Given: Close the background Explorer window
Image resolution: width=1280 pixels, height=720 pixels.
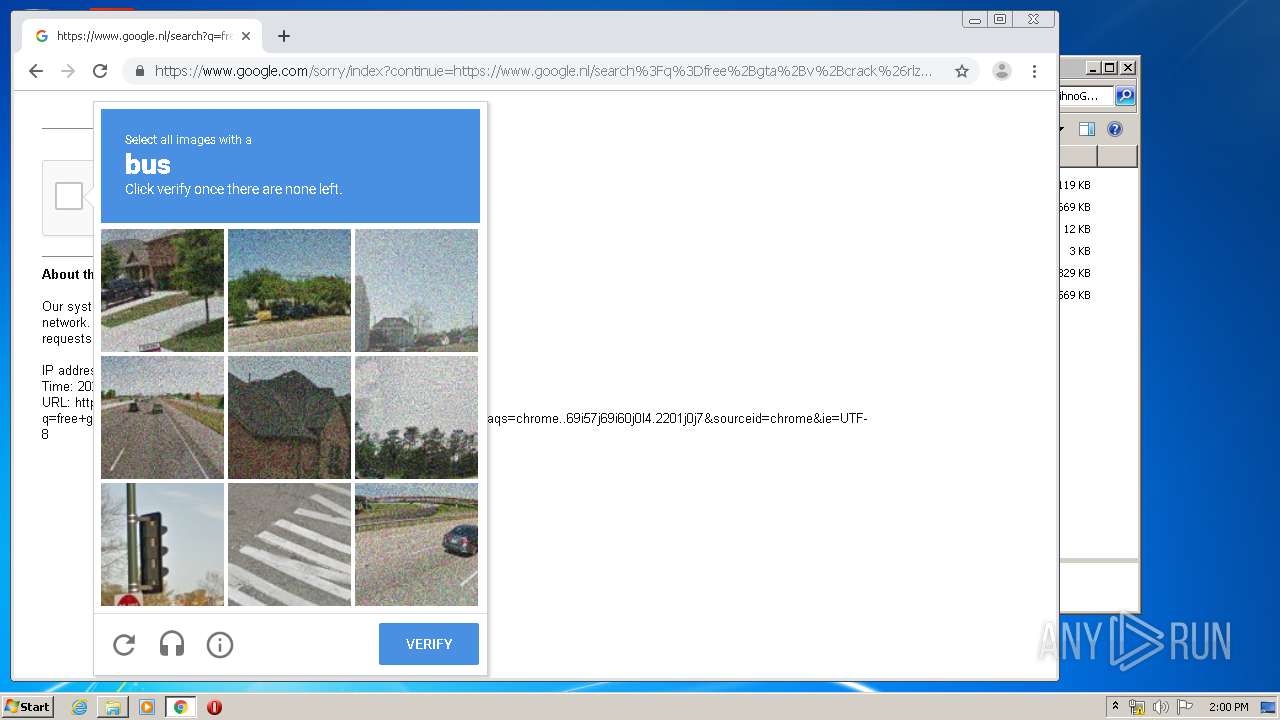Looking at the screenshot, I should [1128, 68].
